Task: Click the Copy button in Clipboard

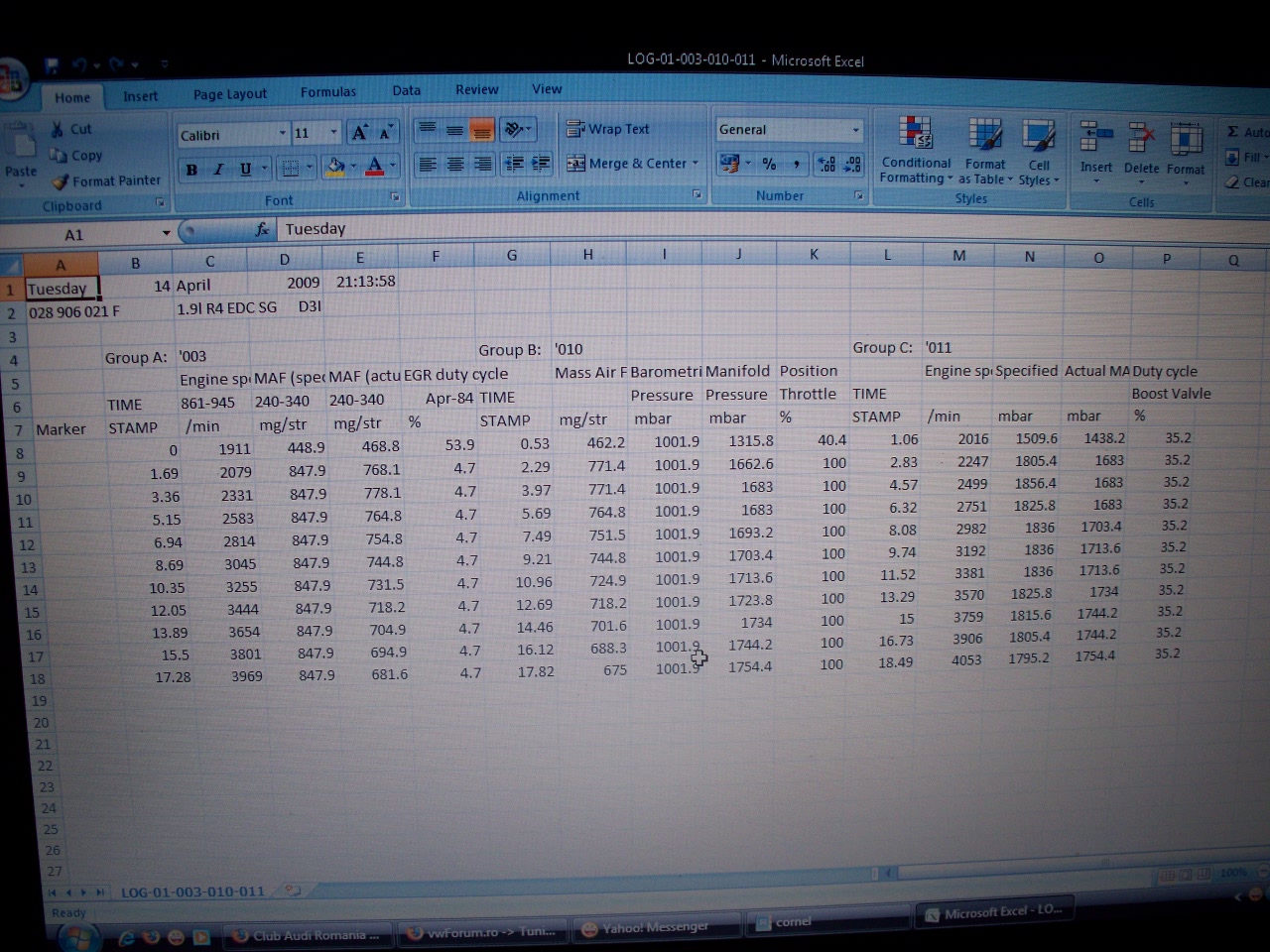Action: click(x=77, y=156)
